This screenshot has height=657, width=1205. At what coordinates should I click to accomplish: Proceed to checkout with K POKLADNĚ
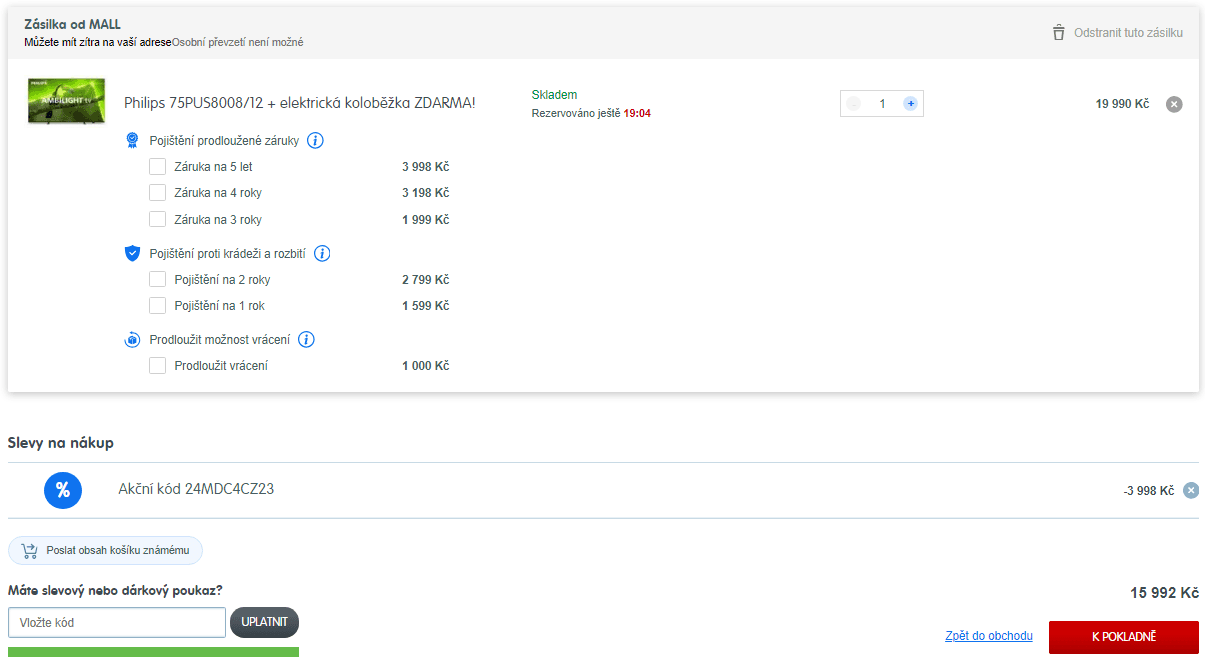1124,637
